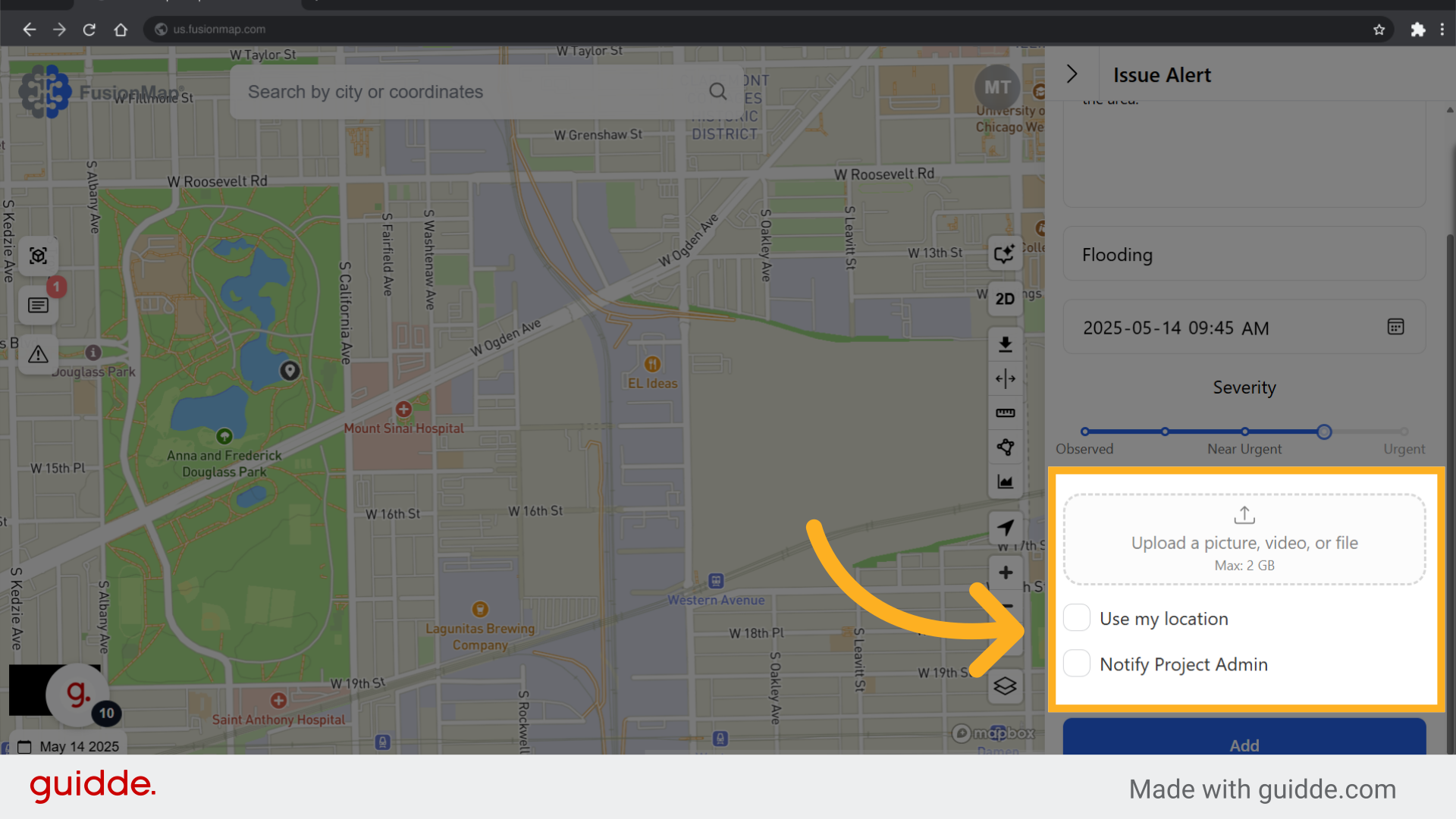The height and width of the screenshot is (819, 1456).
Task: Click the locate me navigation arrow
Action: point(1005,528)
